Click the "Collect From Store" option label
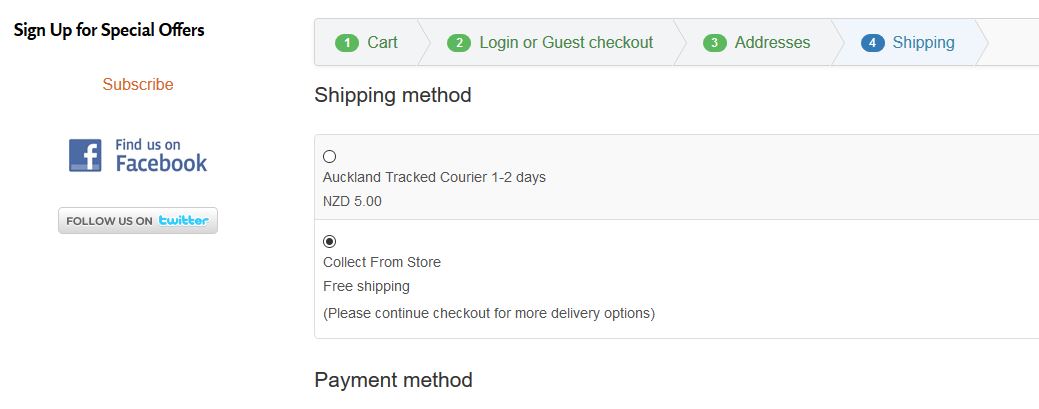The width and height of the screenshot is (1039, 409). pos(382,262)
